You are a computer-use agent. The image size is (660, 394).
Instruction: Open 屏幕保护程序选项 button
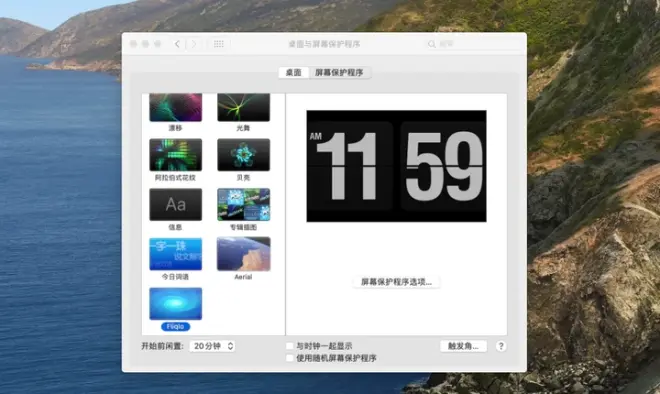point(396,282)
